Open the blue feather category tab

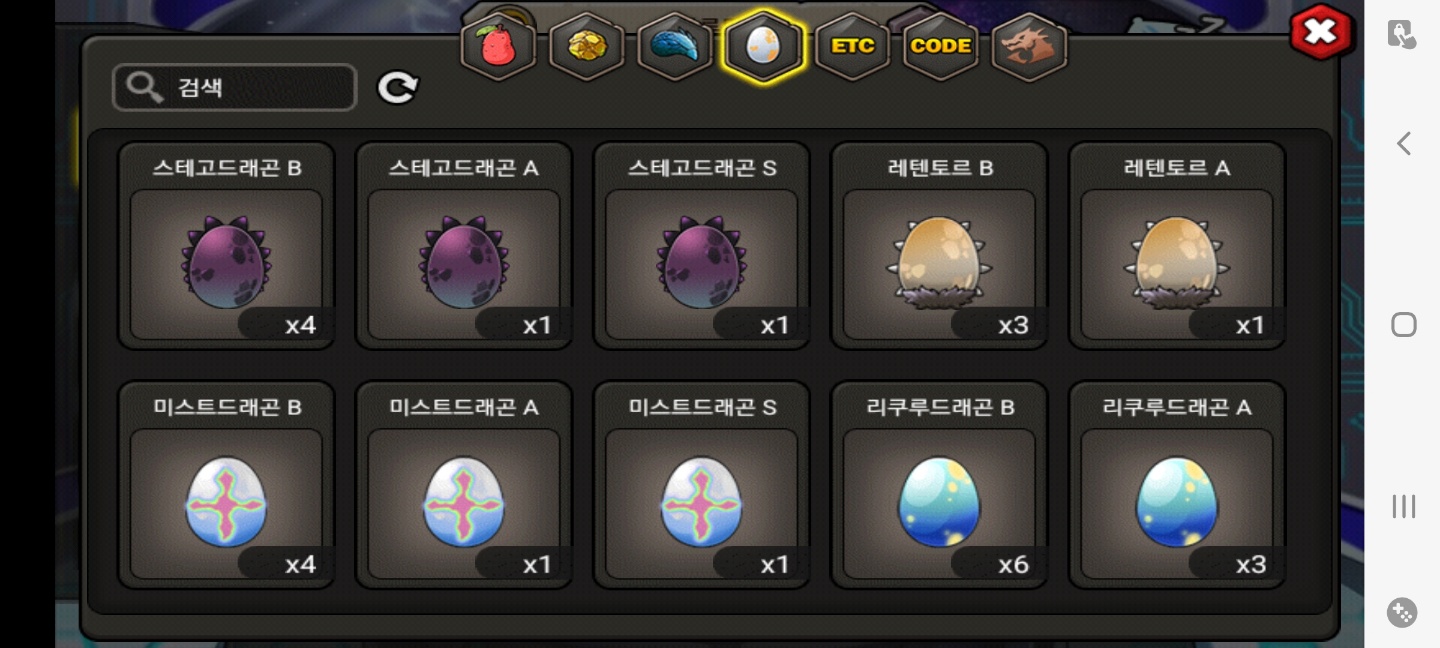click(675, 47)
